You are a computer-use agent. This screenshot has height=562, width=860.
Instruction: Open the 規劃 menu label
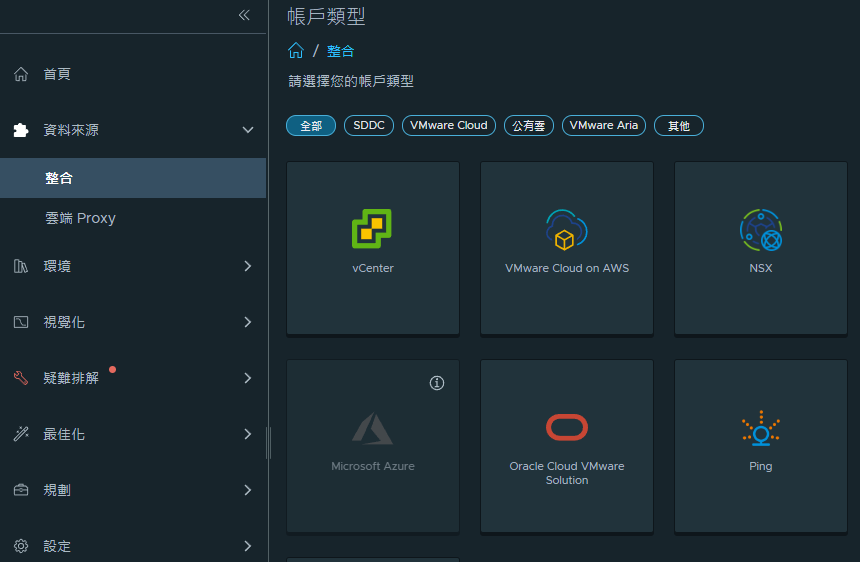coord(57,490)
